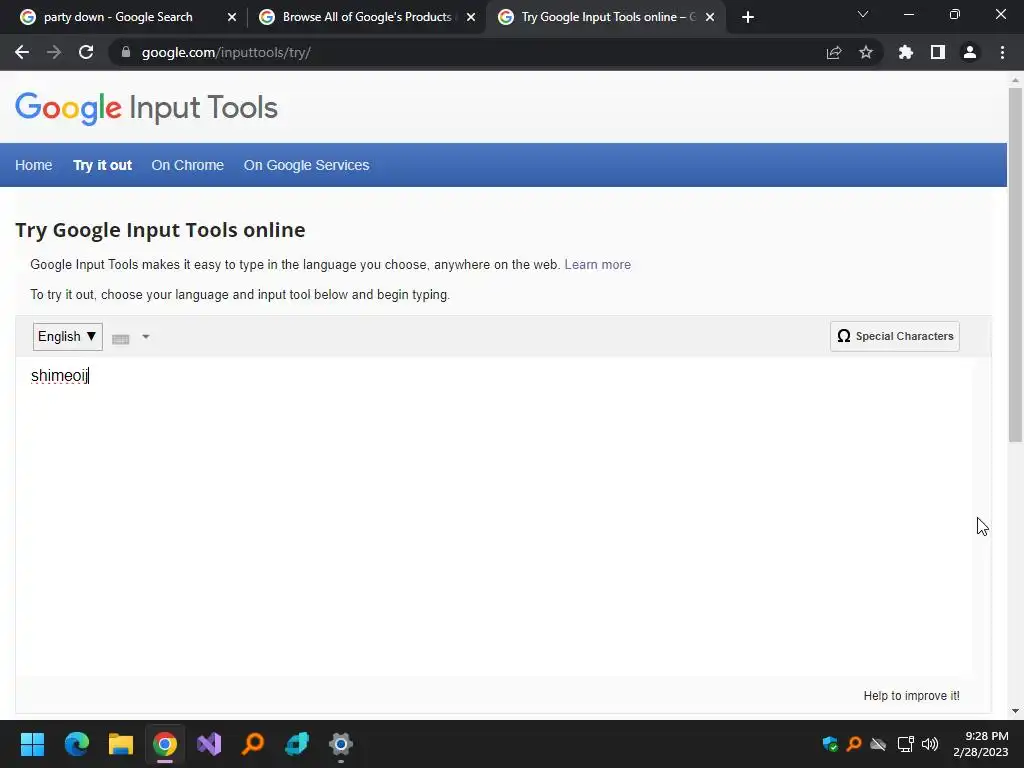Screen dimensions: 1024x768
Task: Click the page vertical scrollbar thumb
Action: coord(1015,264)
